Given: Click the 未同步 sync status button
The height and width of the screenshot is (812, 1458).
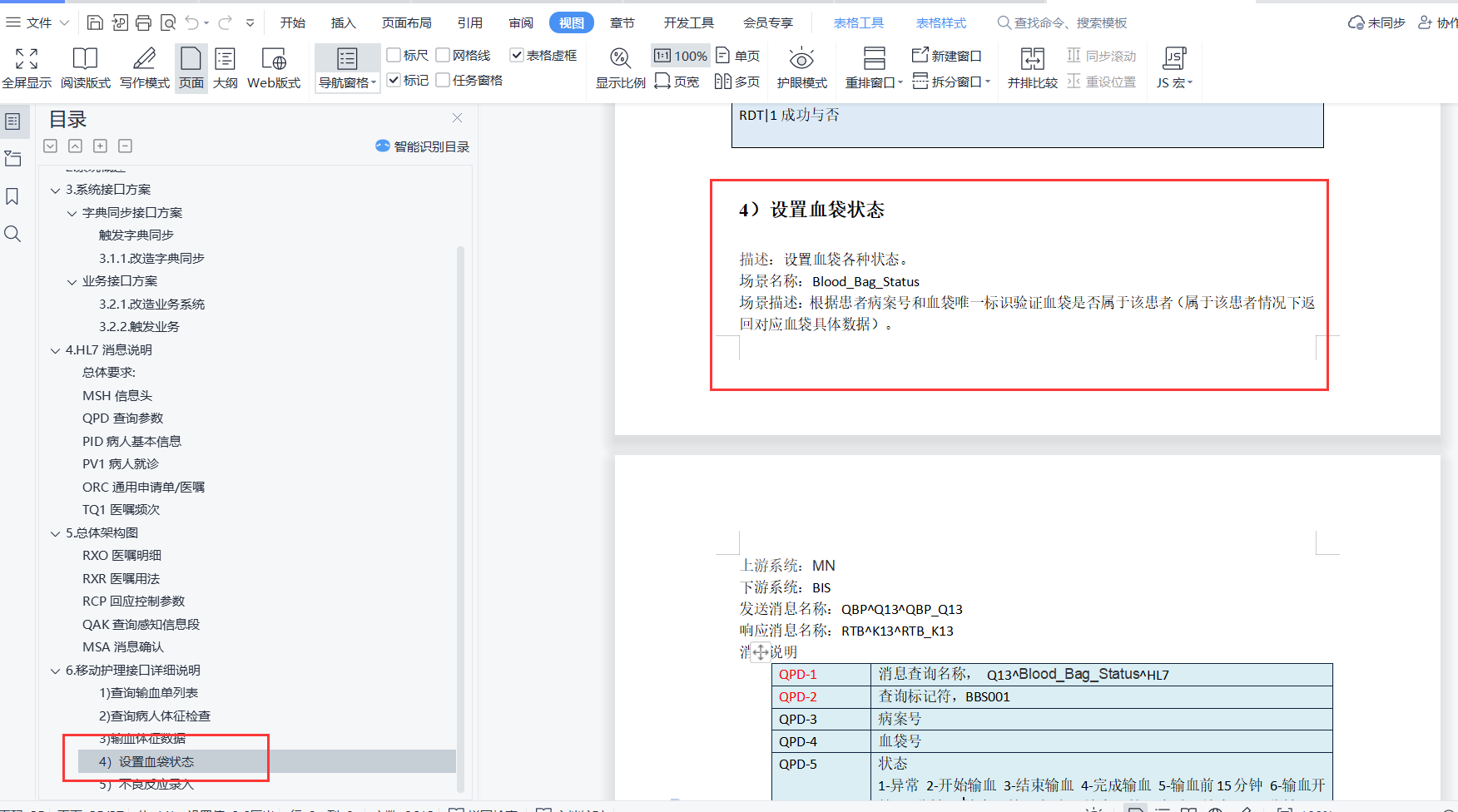Looking at the screenshot, I should click(1376, 22).
